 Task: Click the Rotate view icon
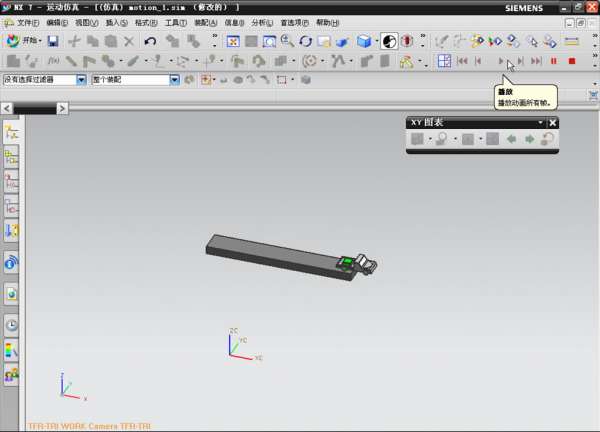coord(306,41)
